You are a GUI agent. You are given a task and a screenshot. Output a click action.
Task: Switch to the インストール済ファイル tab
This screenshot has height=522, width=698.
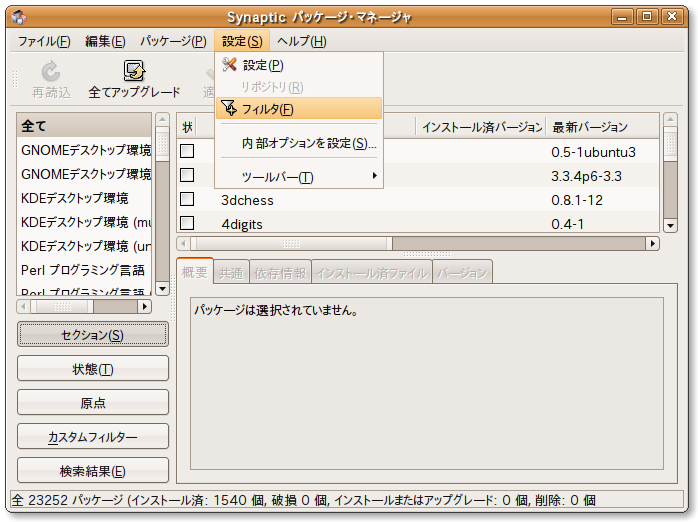[372, 273]
